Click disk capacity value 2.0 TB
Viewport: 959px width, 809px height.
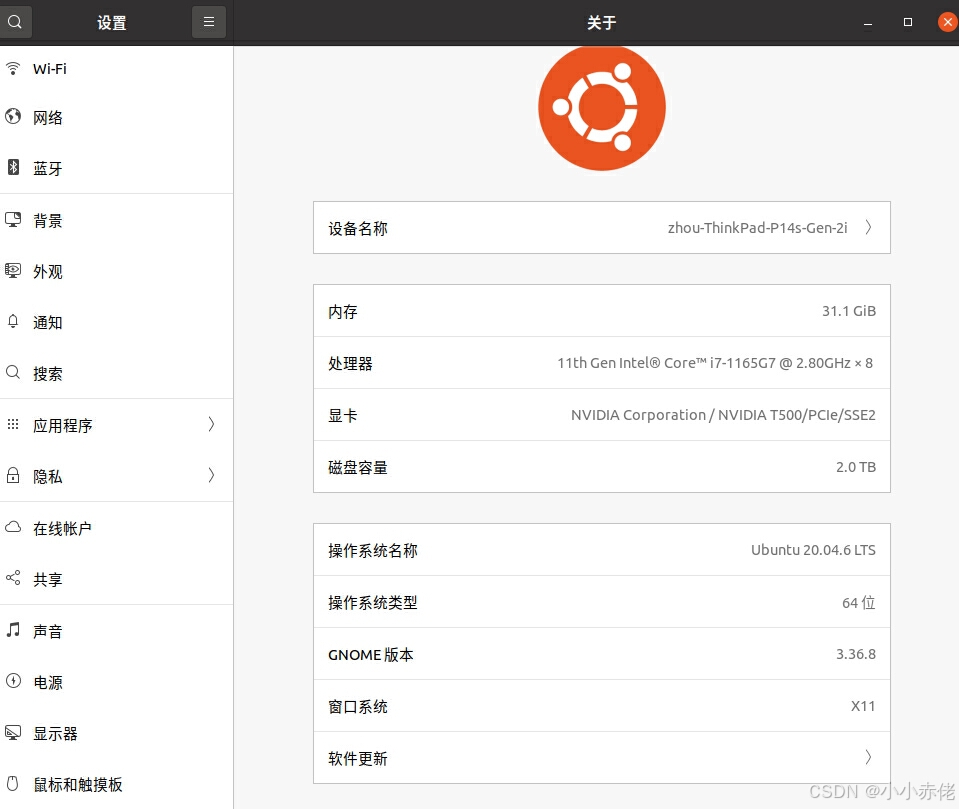pos(856,467)
